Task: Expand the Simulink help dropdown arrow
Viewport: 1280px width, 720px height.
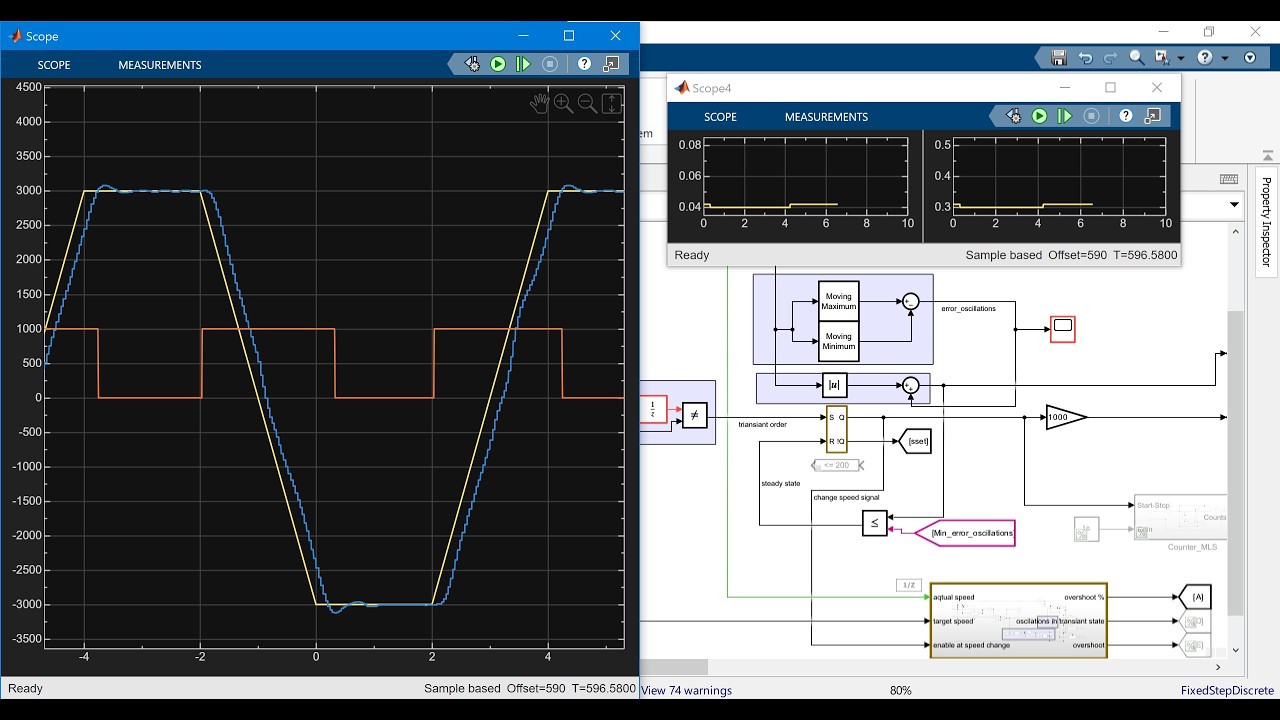Action: point(1224,58)
